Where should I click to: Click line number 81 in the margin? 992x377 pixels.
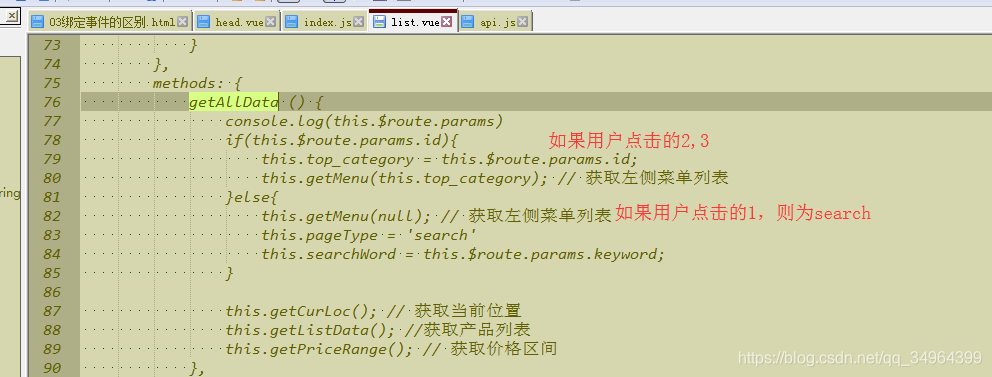[52, 197]
